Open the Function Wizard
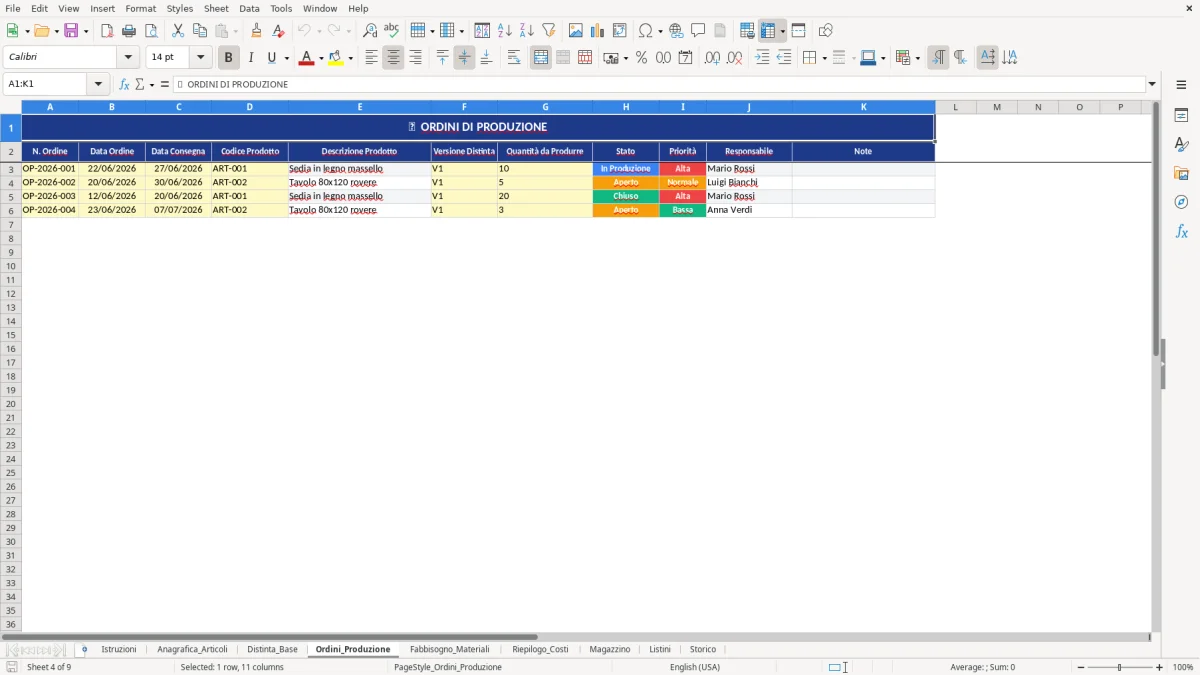The image size is (1200, 675). tap(124, 84)
